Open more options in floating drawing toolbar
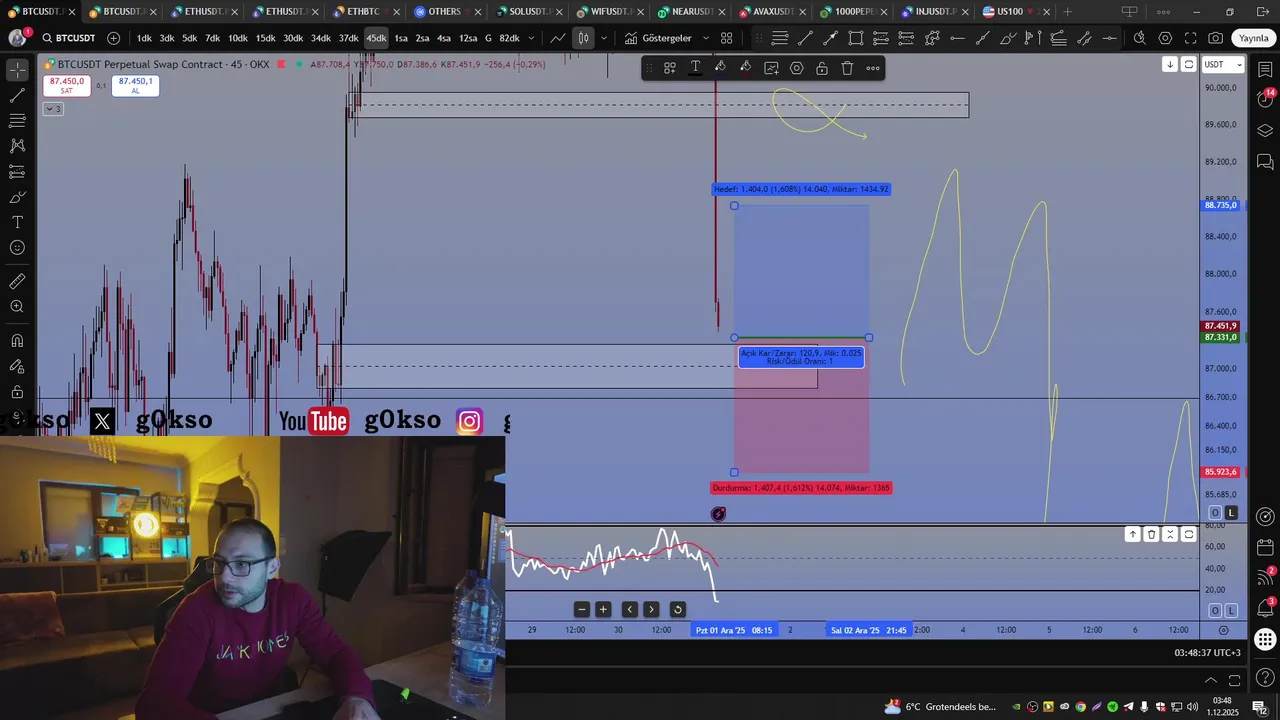This screenshot has width=1280, height=720. point(873,68)
